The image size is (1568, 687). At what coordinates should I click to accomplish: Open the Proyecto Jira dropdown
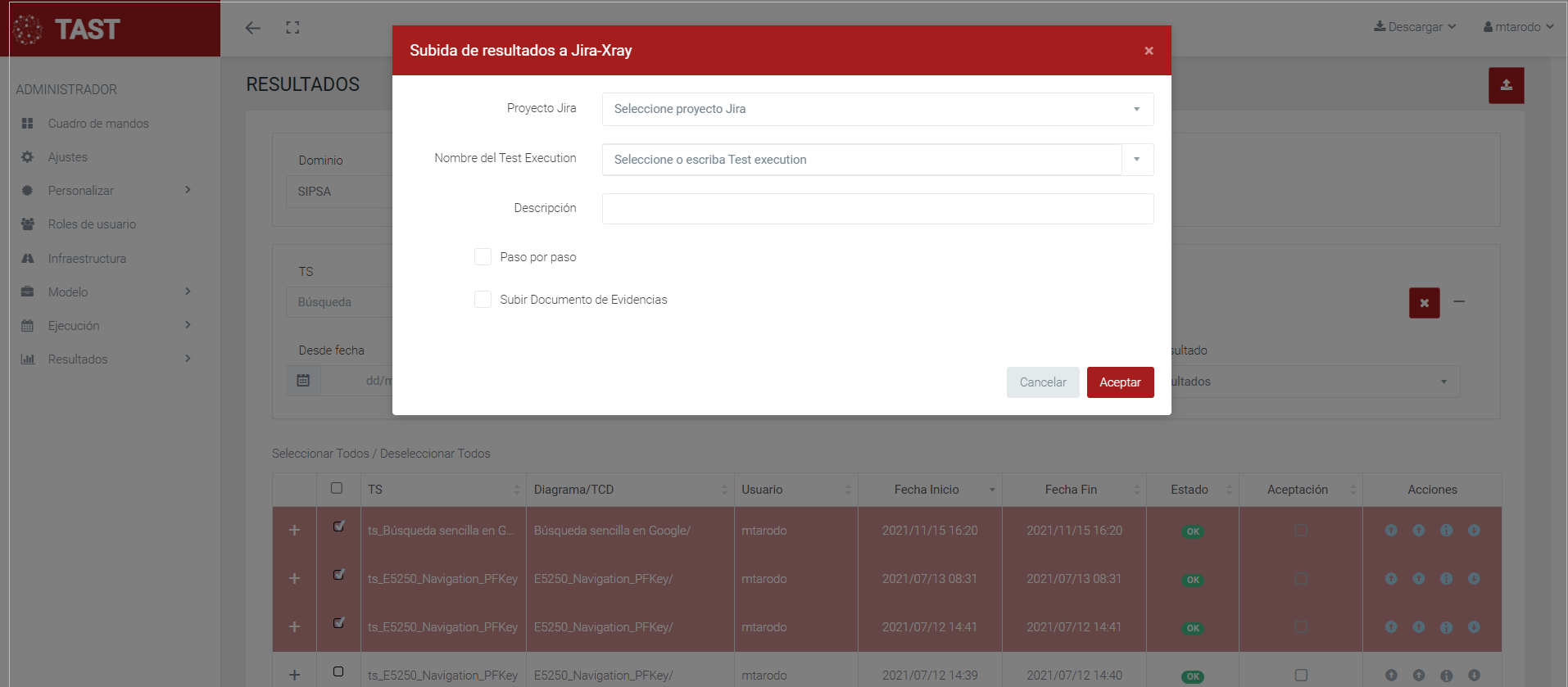pos(877,109)
